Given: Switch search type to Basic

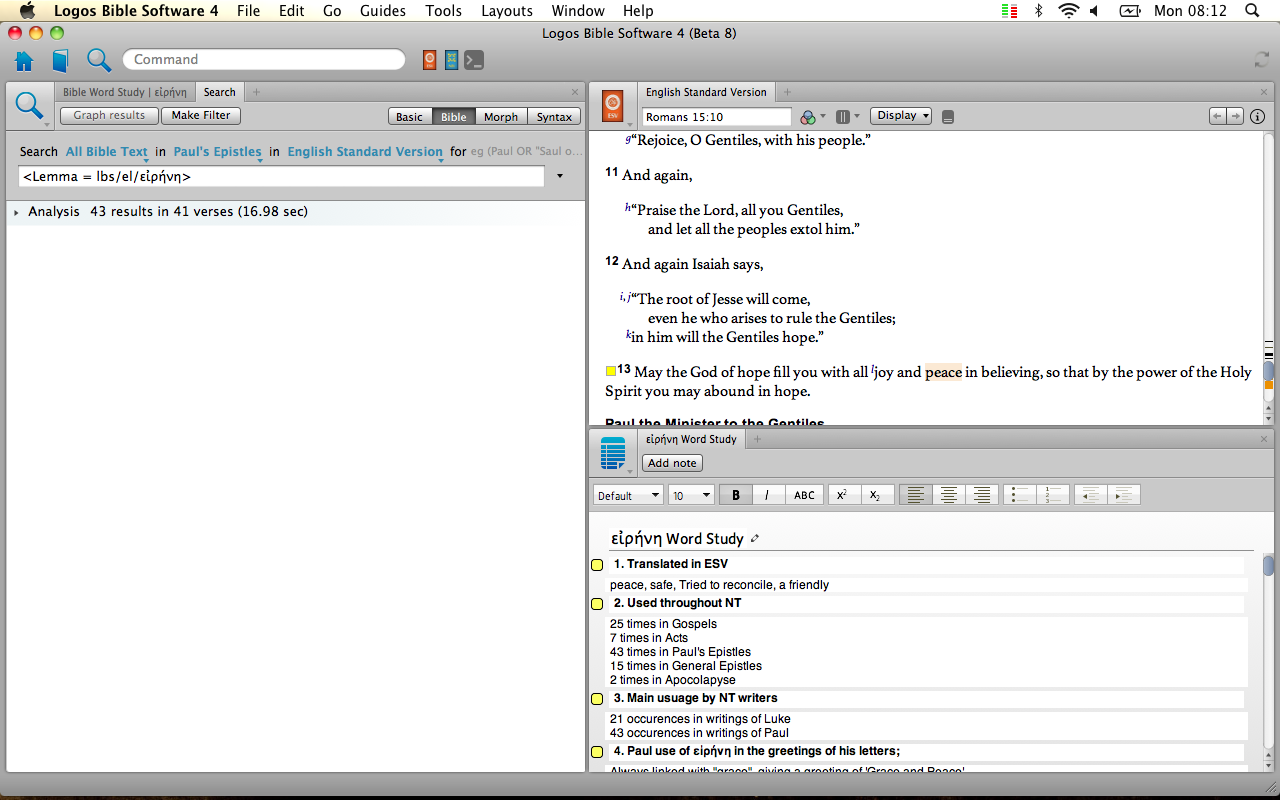Looking at the screenshot, I should (x=410, y=117).
